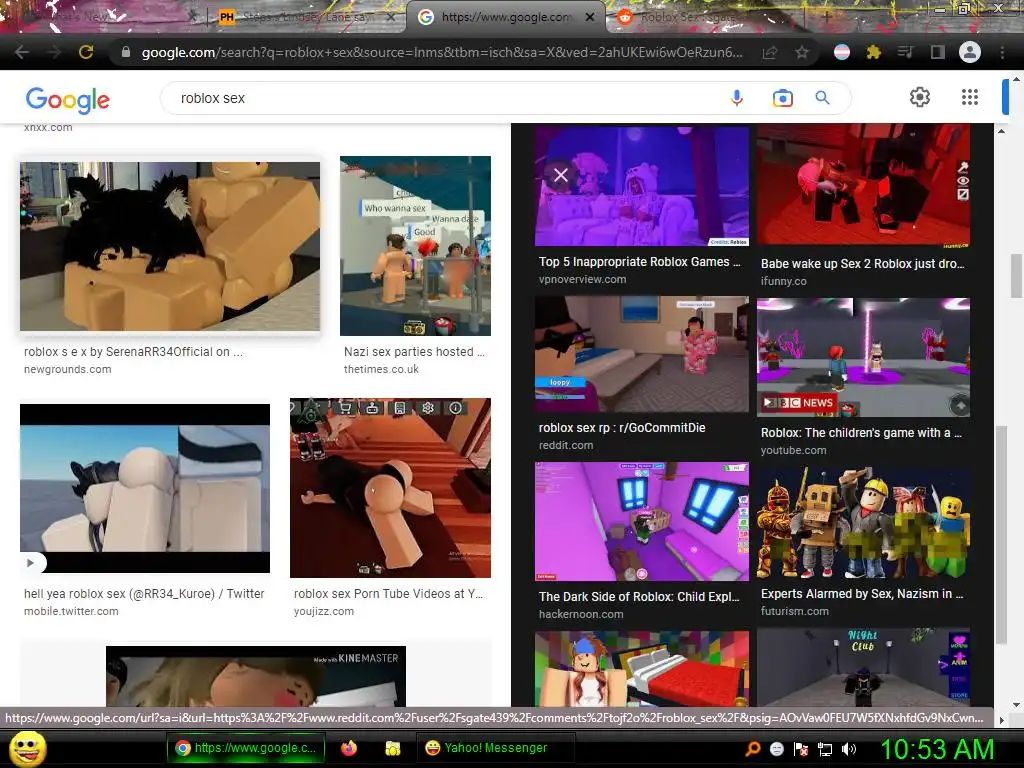Viewport: 1024px width, 768px height.
Task: Open the ifunny.co source link
Action: pyautogui.click(x=784, y=281)
